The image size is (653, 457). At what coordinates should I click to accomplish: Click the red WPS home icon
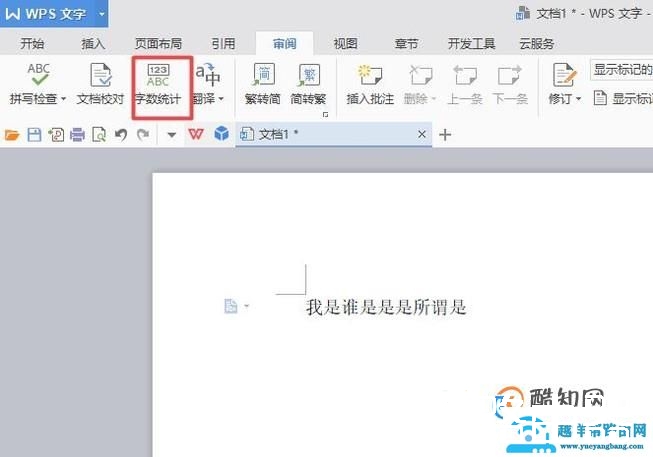point(196,134)
